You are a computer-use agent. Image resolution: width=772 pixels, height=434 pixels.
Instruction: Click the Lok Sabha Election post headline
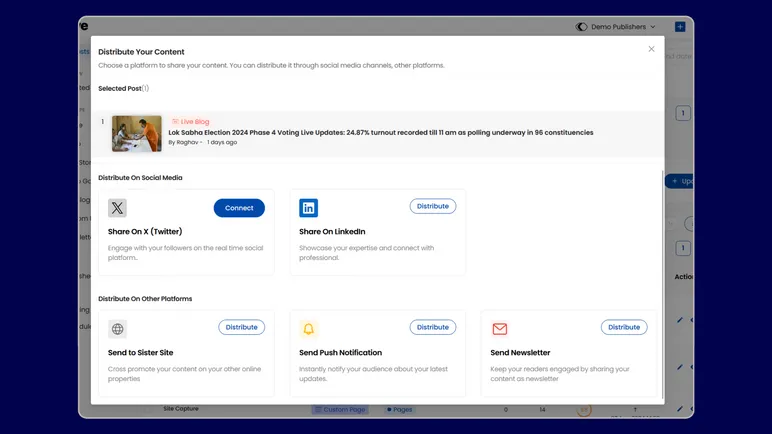point(380,132)
